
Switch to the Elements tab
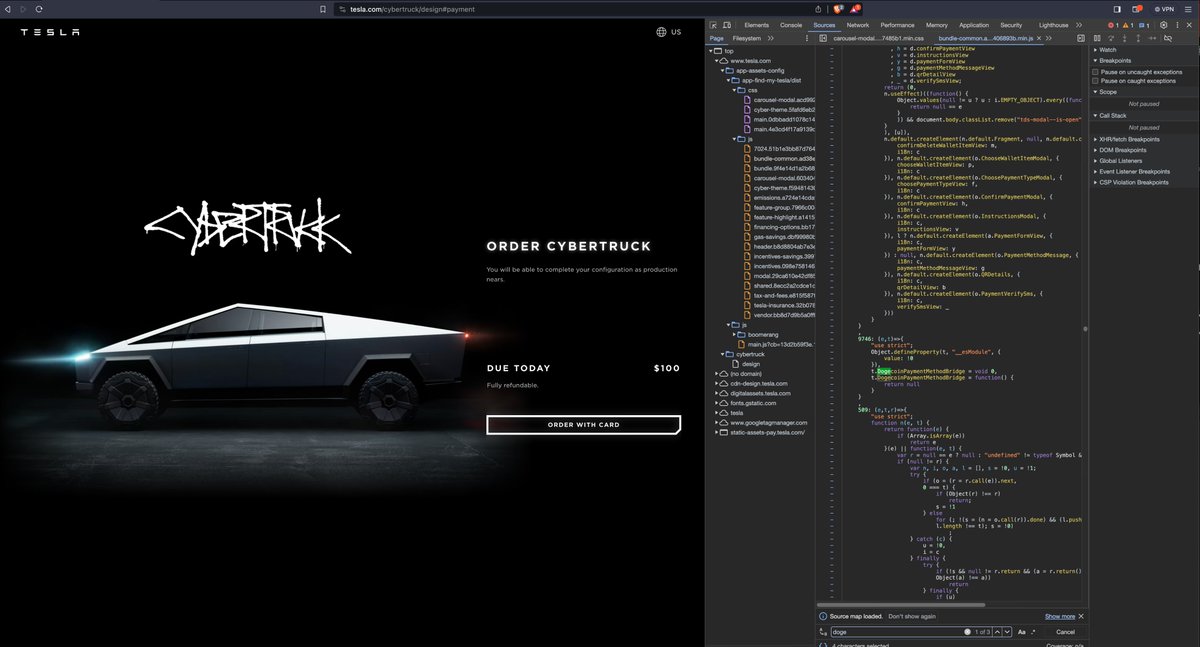pos(756,24)
